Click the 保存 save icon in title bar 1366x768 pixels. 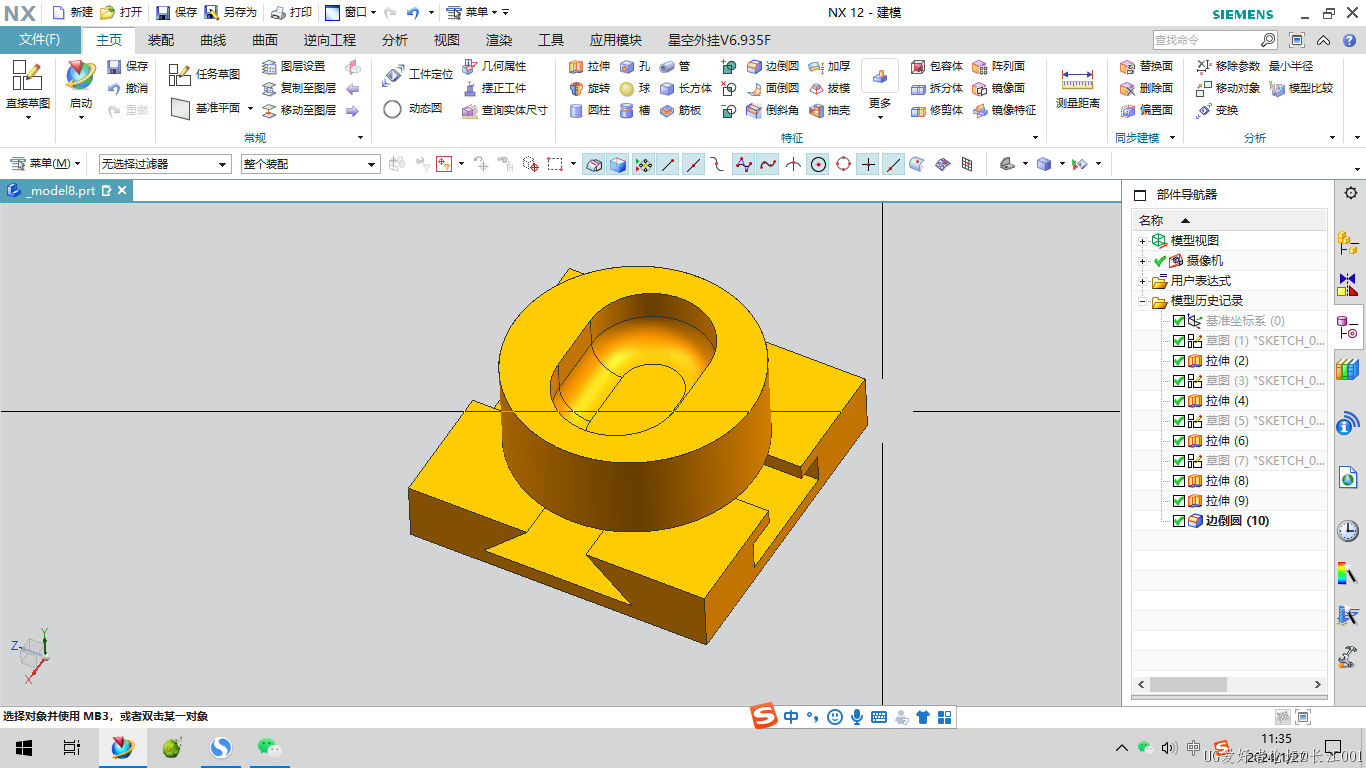click(176, 13)
